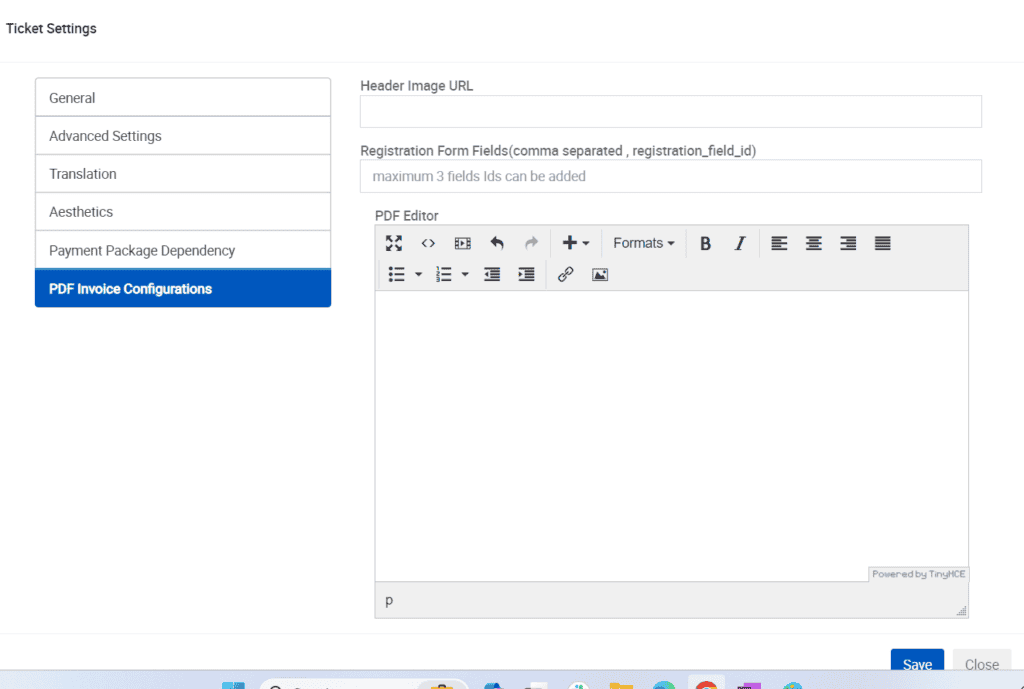Go to Aesthetics tab
The height and width of the screenshot is (689, 1024).
[x=183, y=212]
